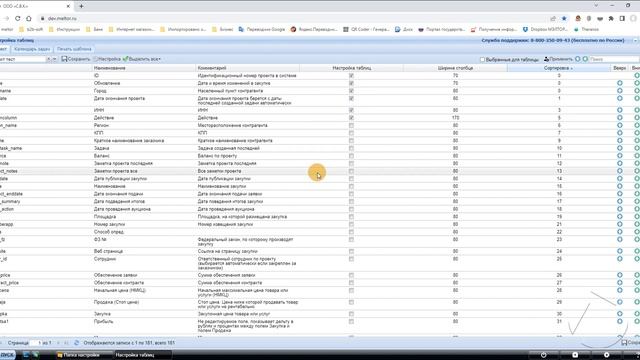Image resolution: width=640 pixels, height=360 pixels.
Task: Open the Яндекс Переводчик bookmark
Action: click(314, 29)
